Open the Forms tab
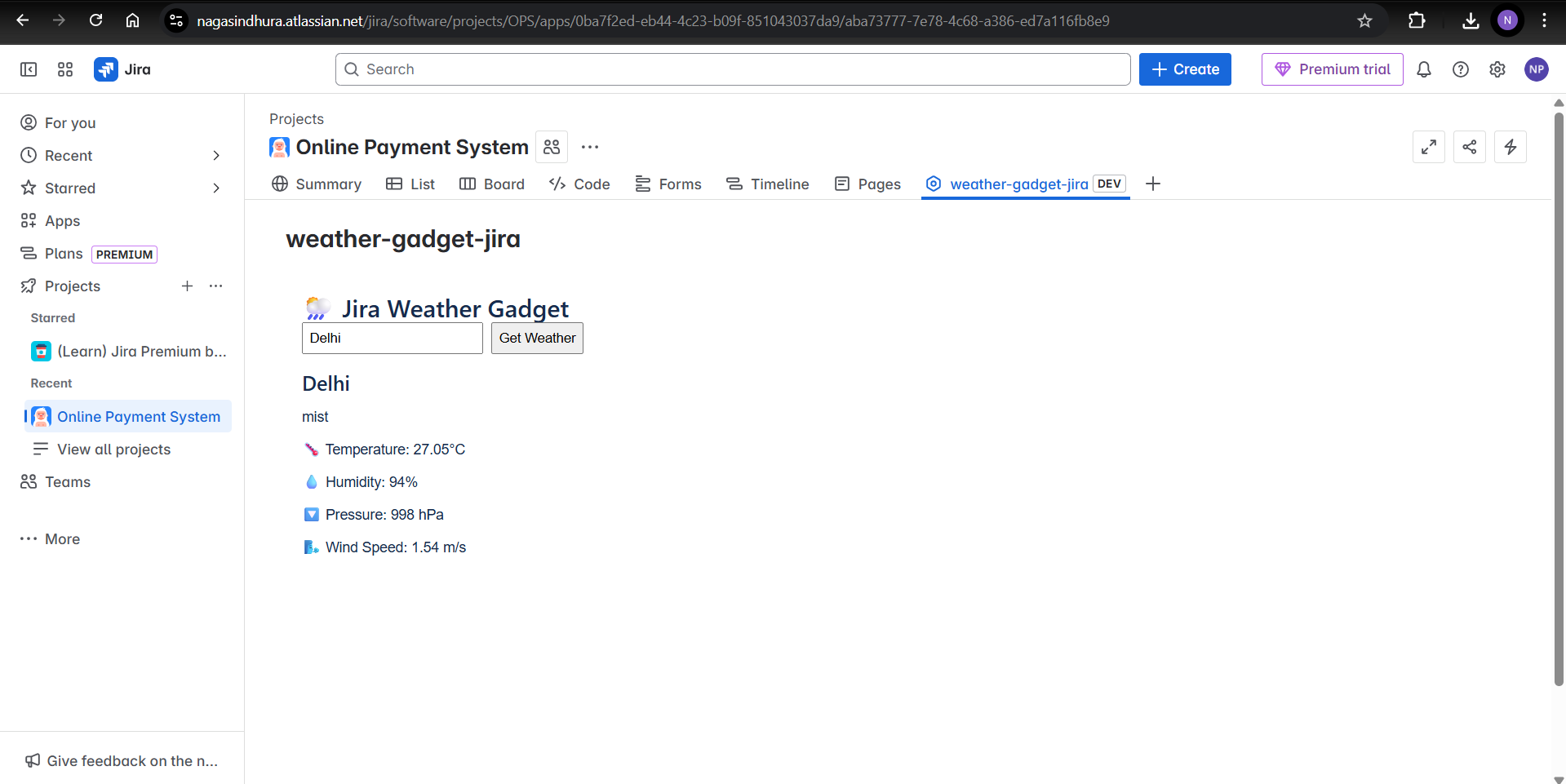Viewport: 1566px width, 784px height. coord(668,184)
